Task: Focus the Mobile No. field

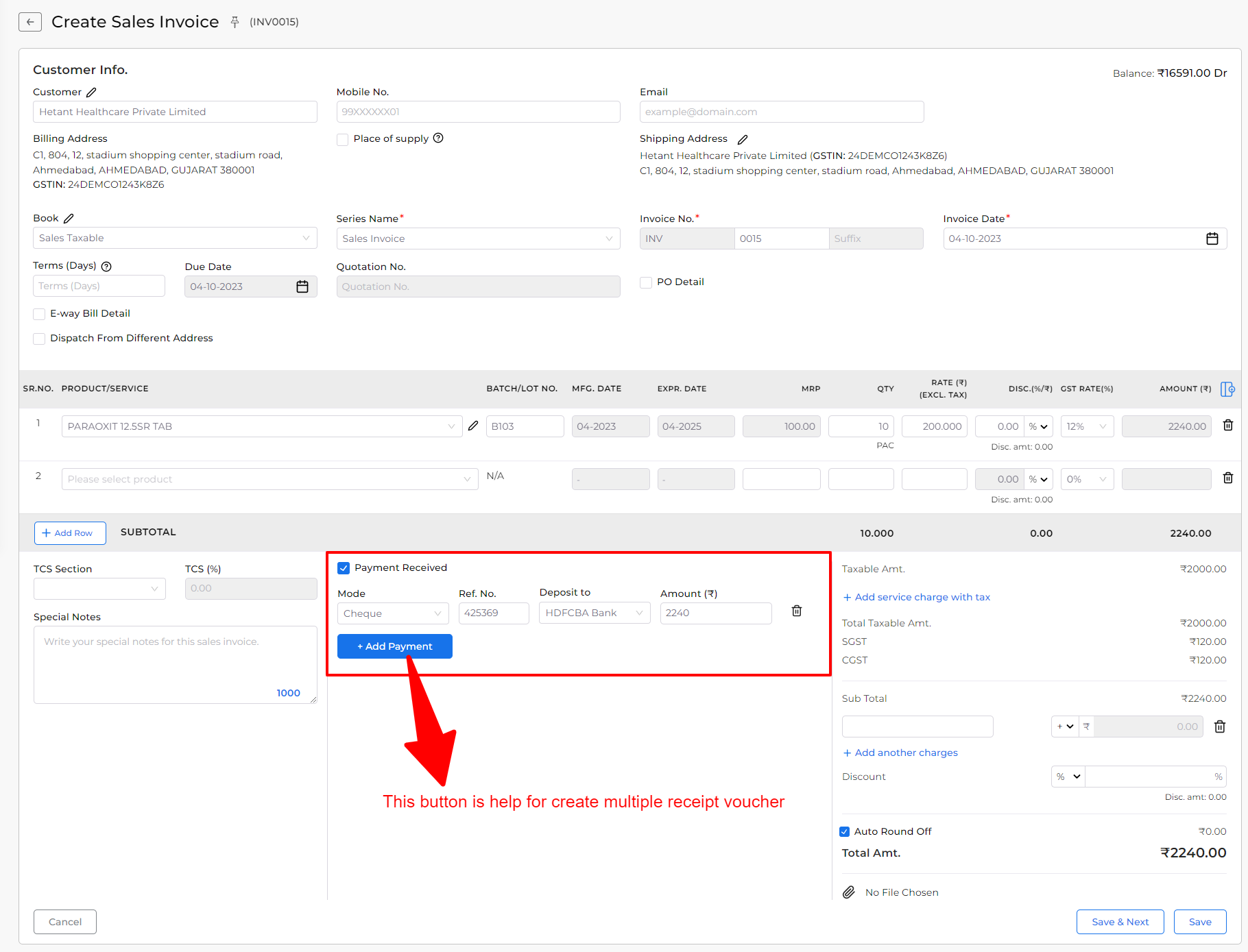Action: click(478, 112)
